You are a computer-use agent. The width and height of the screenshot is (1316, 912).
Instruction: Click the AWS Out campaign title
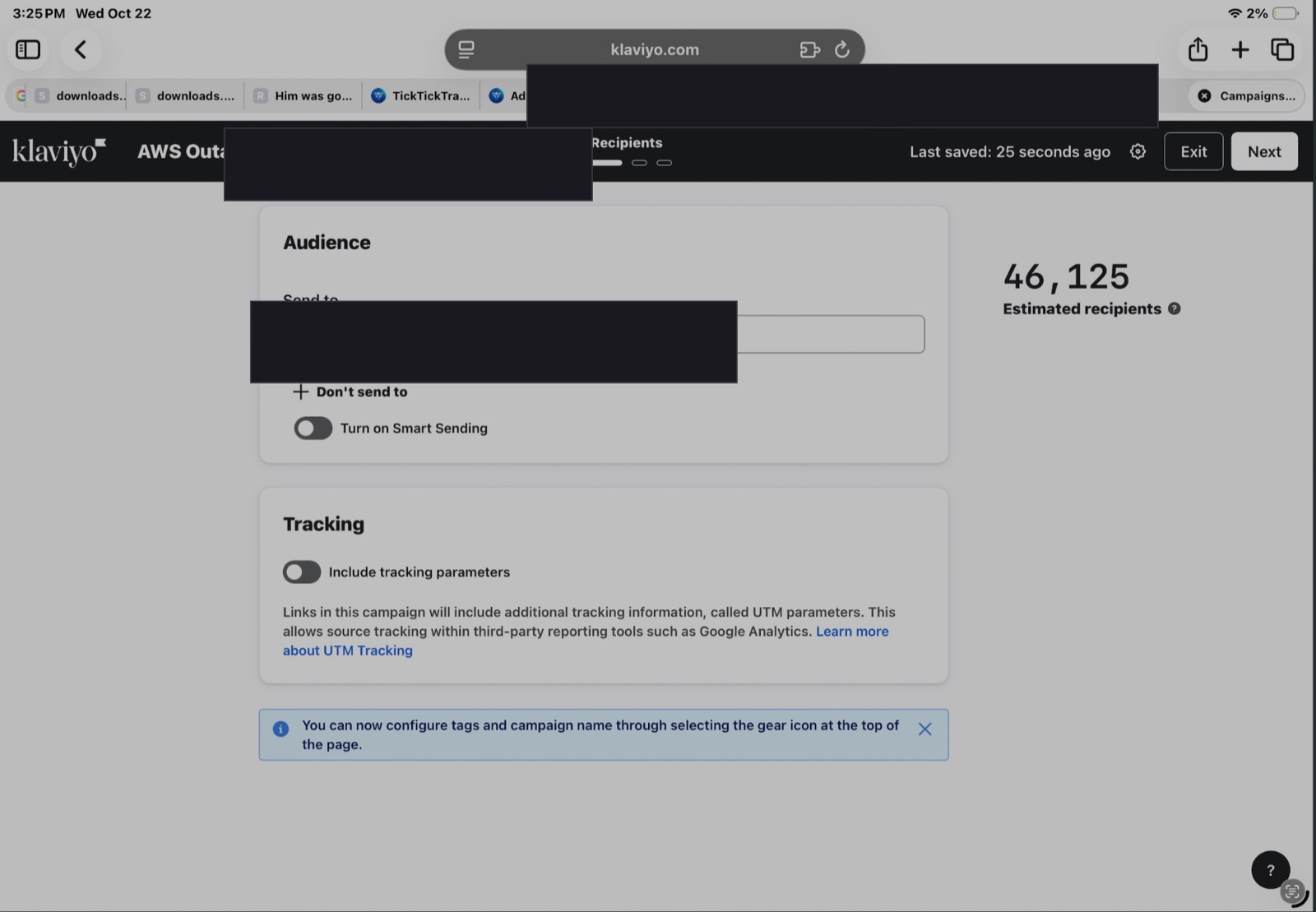pos(180,151)
